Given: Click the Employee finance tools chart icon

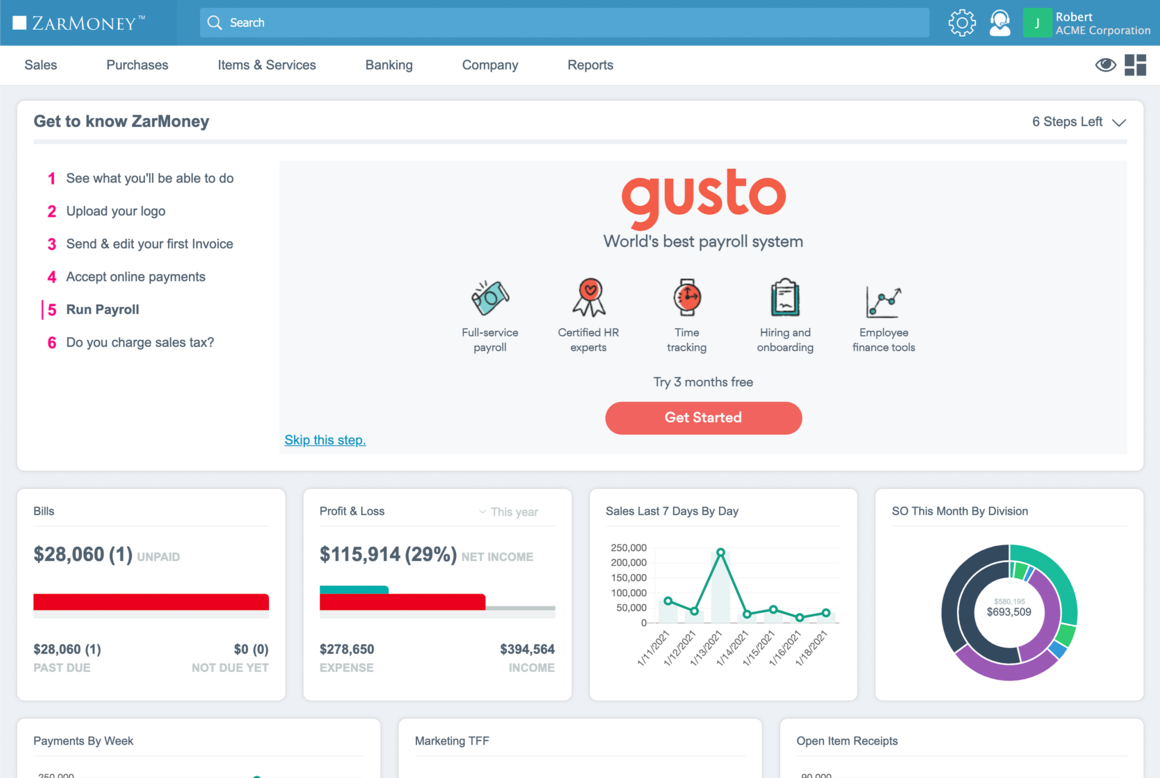Looking at the screenshot, I should (883, 302).
